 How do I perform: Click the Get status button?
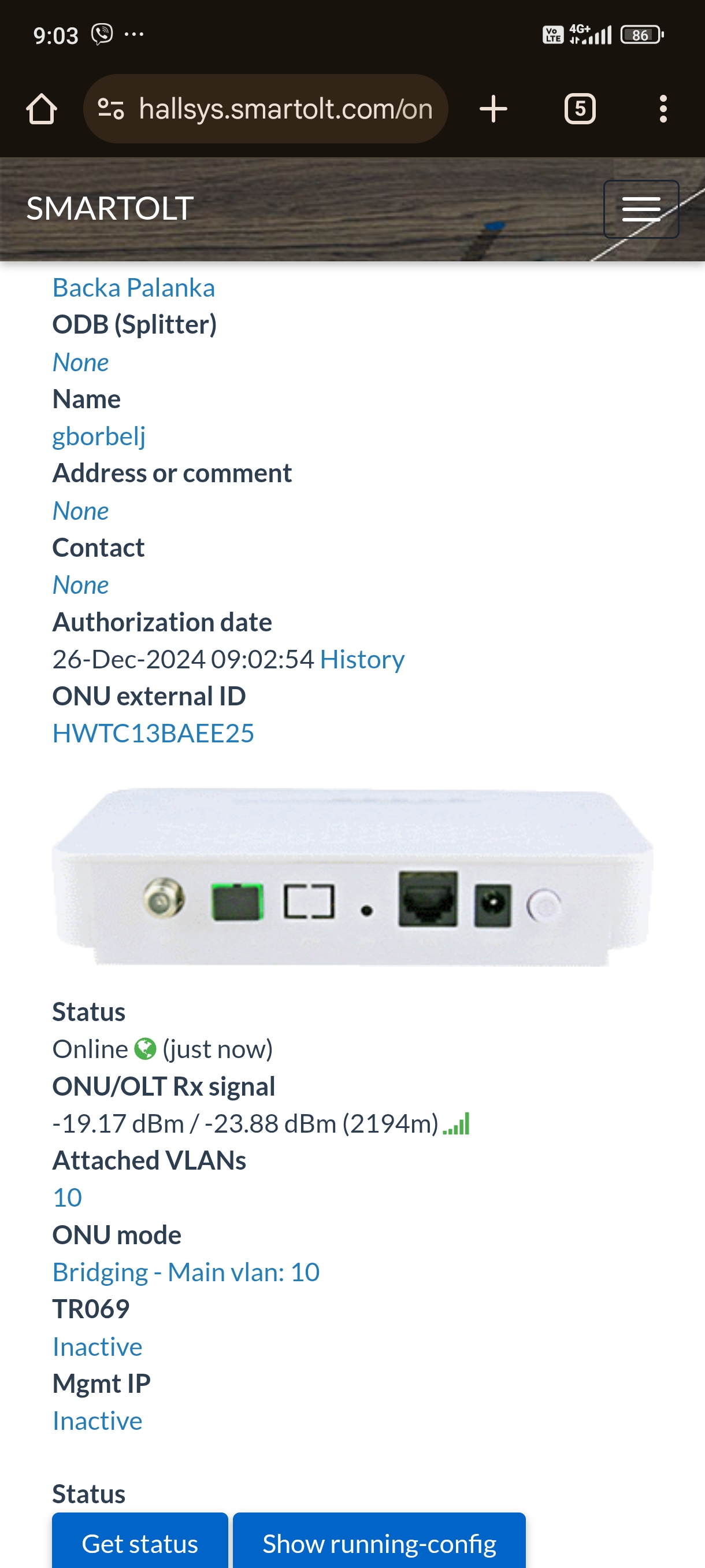click(140, 1541)
